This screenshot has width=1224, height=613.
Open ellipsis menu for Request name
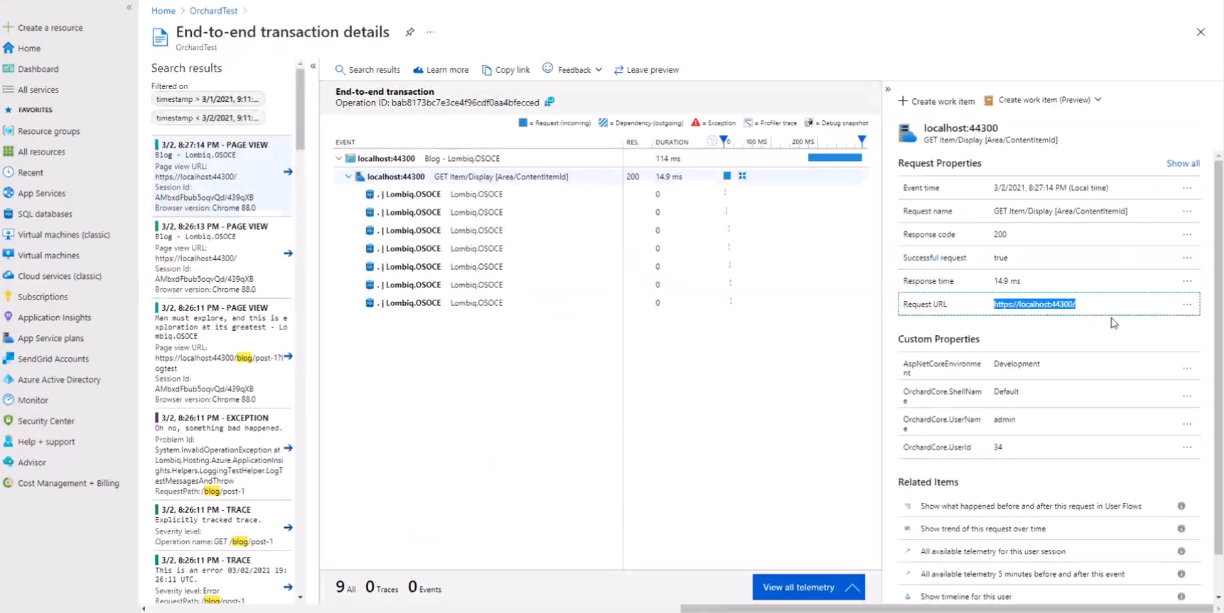click(x=1187, y=211)
